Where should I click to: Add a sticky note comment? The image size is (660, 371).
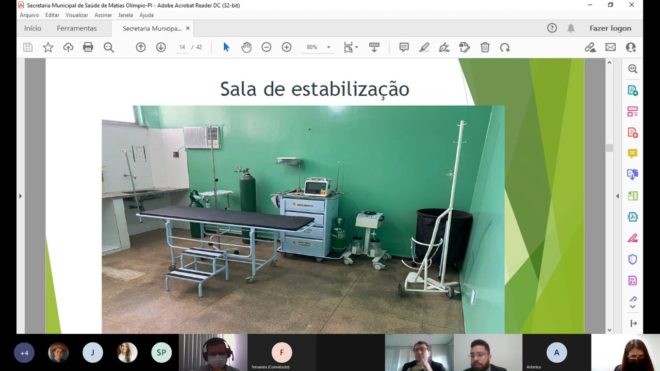(404, 47)
